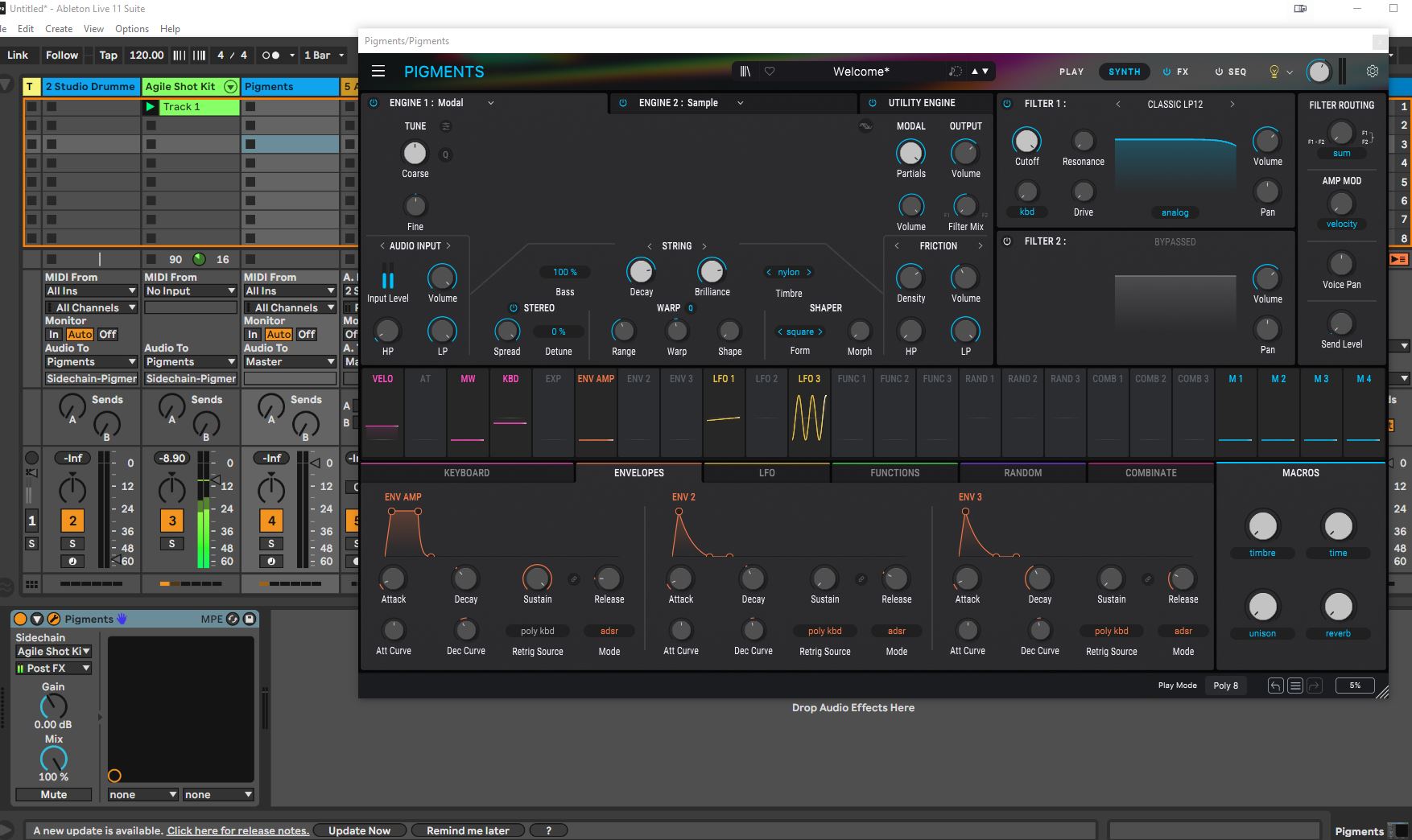Toggle Utility Engine power button

point(873,103)
